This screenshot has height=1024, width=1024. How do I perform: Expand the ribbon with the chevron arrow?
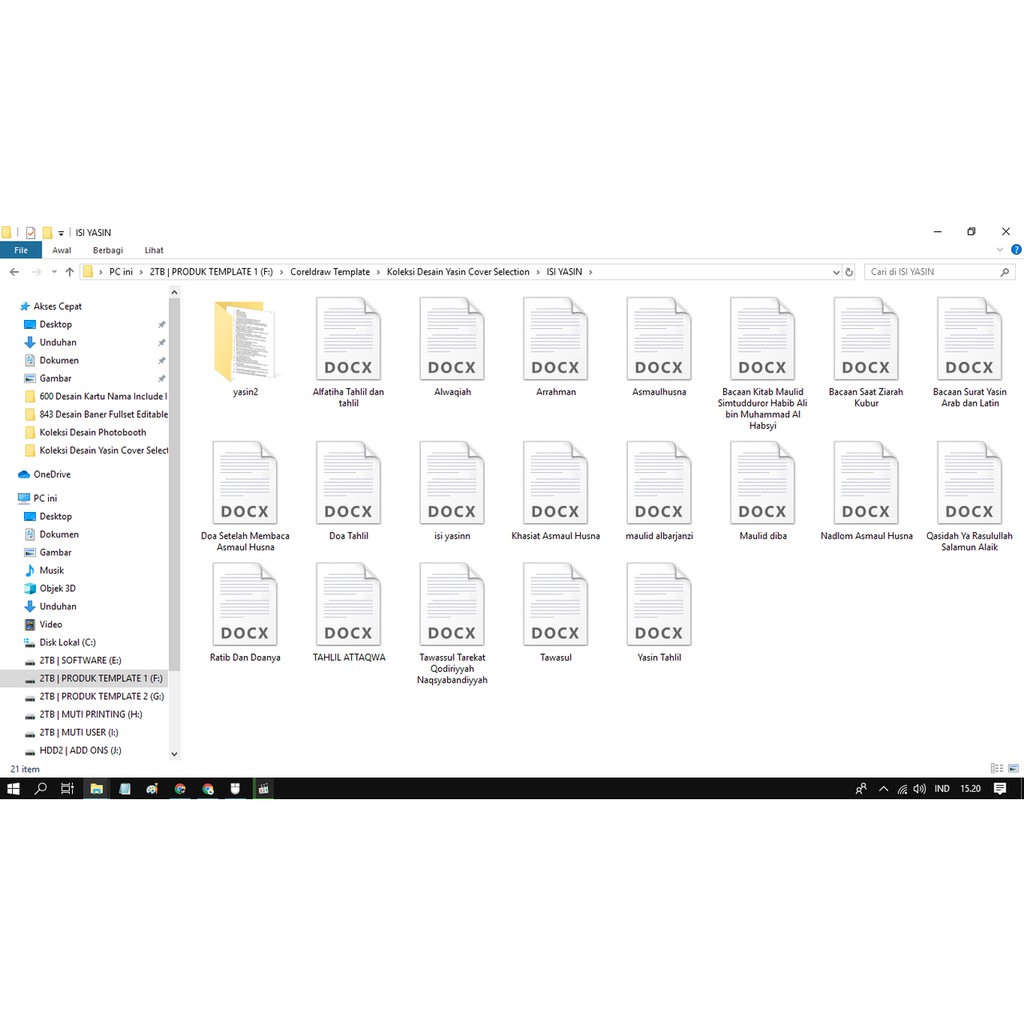point(1002,251)
